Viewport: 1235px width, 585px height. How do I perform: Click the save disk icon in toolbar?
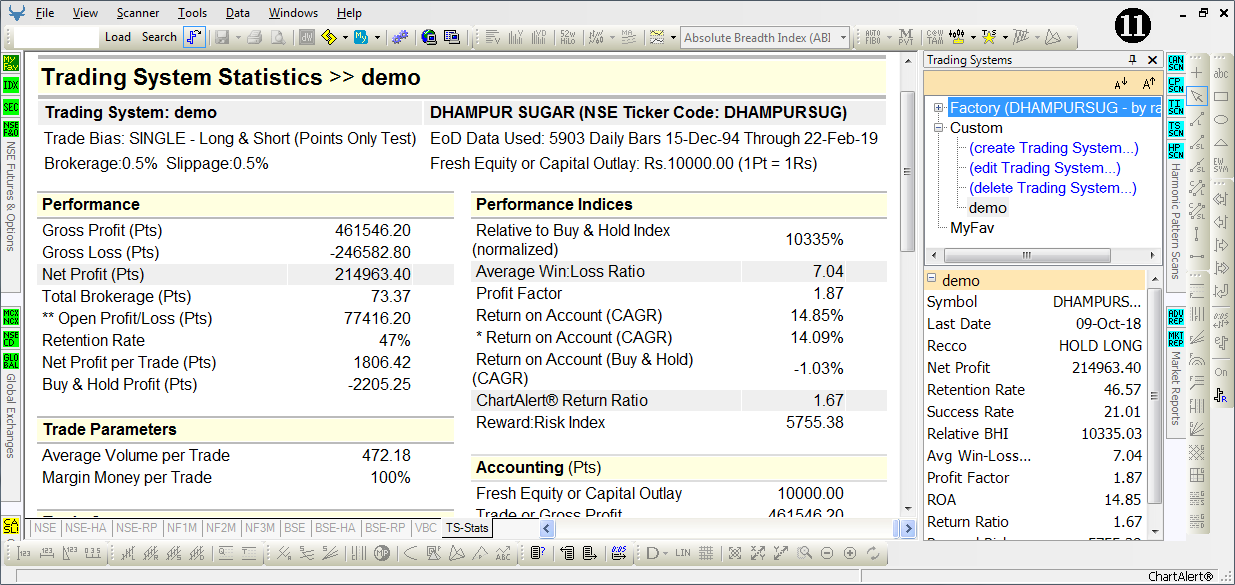221,38
